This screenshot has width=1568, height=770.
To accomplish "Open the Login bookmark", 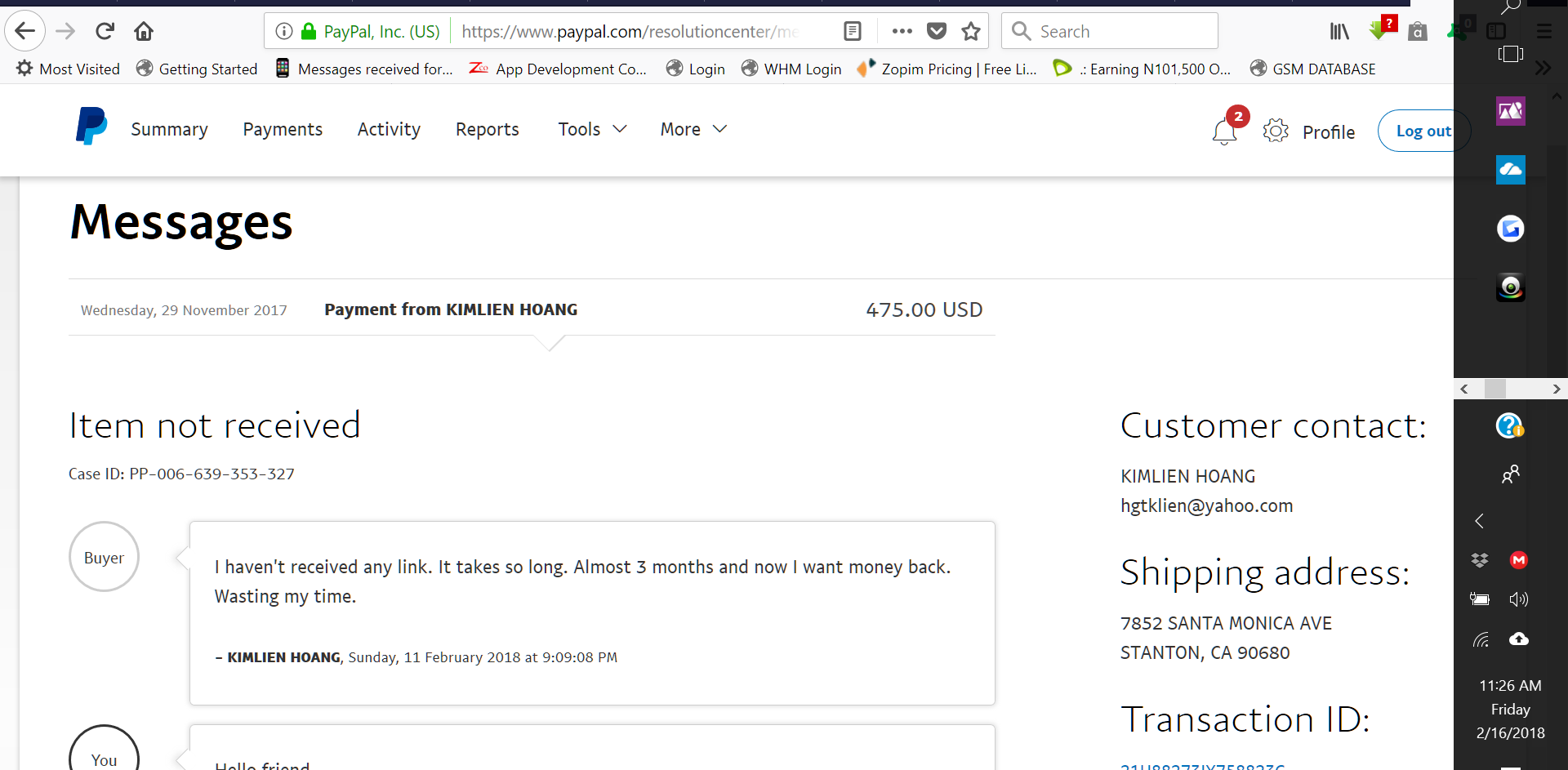I will (695, 69).
